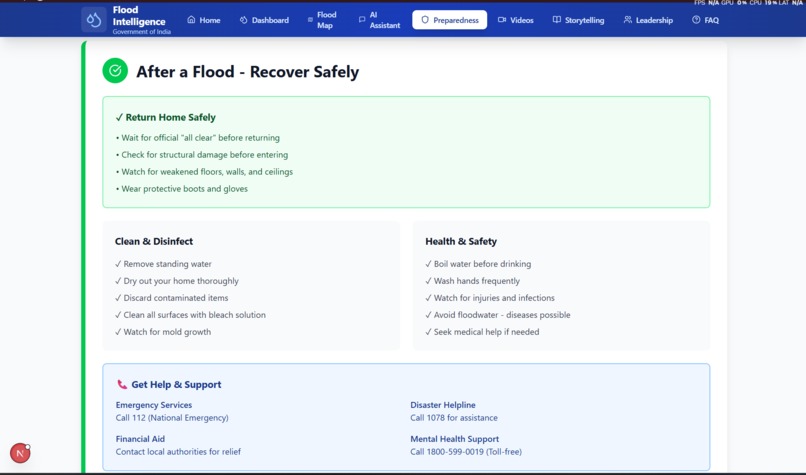
Task: Click 'Government of India' subtitle text
Action: pos(141,32)
